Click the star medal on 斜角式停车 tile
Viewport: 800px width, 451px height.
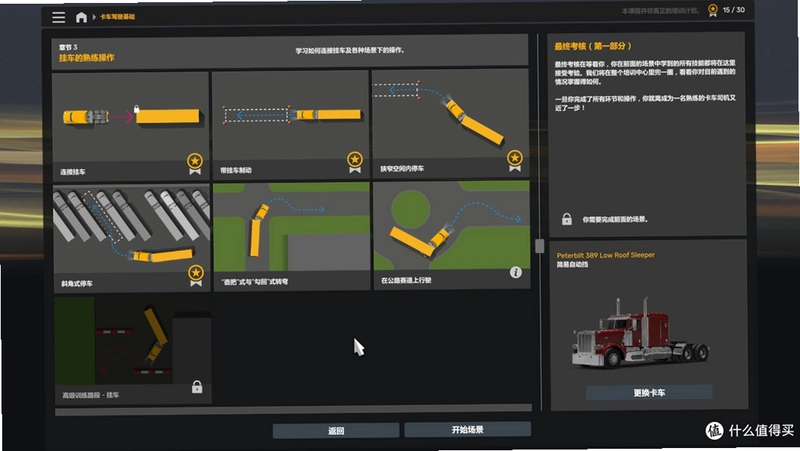(x=196, y=275)
